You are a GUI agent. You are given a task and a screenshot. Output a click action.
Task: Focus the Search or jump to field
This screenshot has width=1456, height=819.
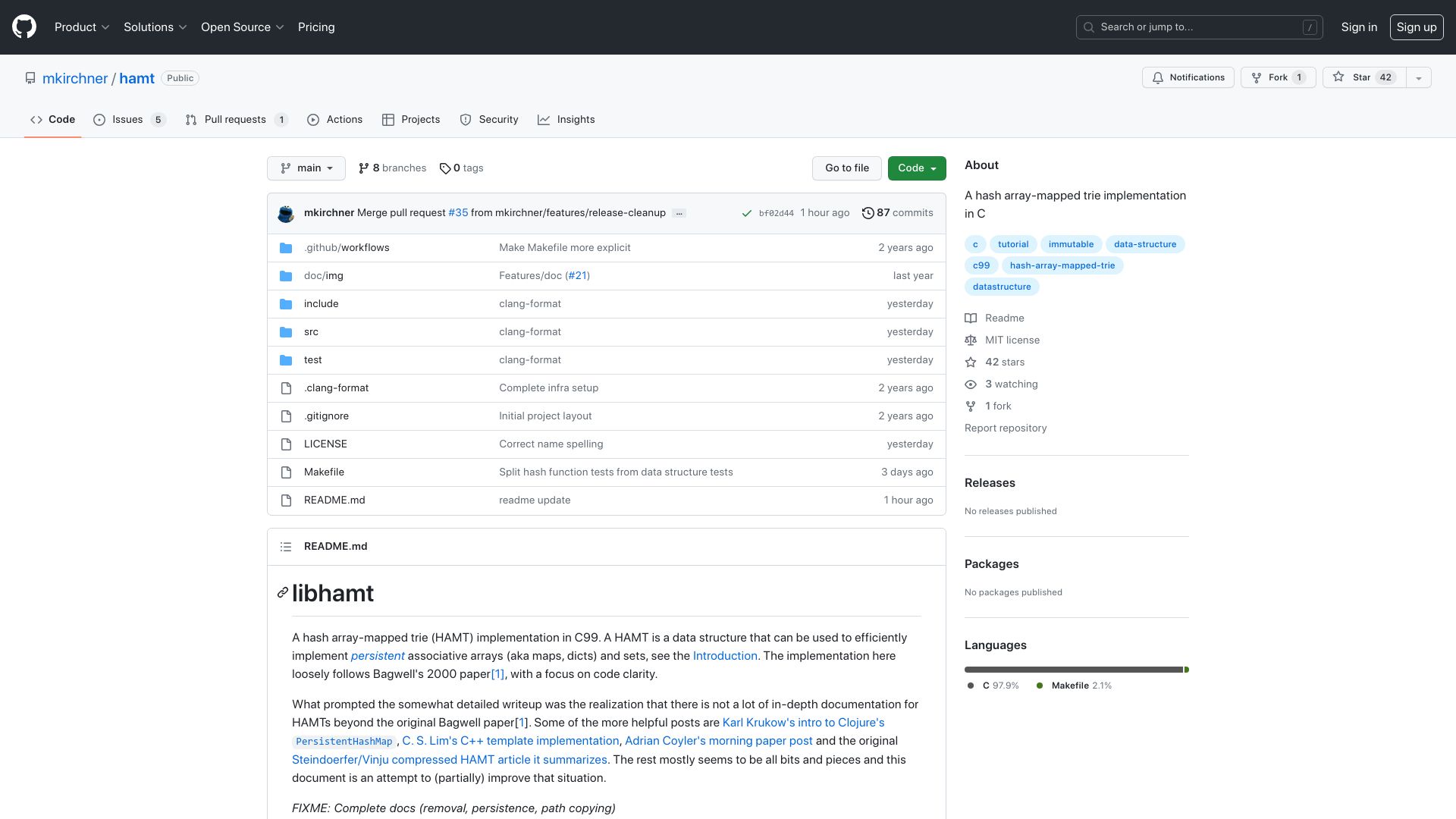[x=1199, y=27]
